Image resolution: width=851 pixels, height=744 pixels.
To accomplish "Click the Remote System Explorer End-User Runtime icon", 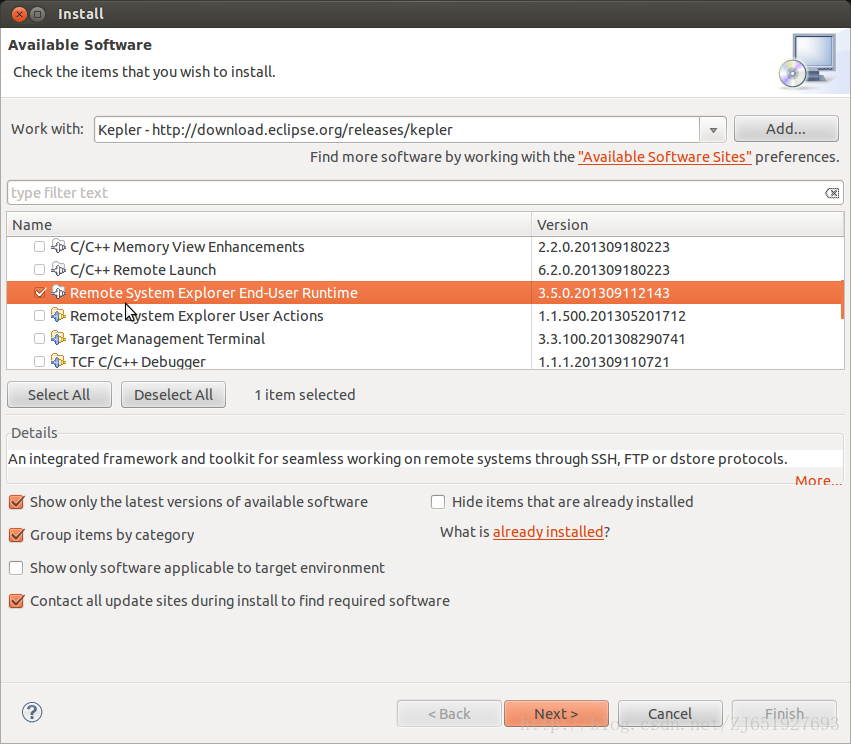I will [x=58, y=293].
